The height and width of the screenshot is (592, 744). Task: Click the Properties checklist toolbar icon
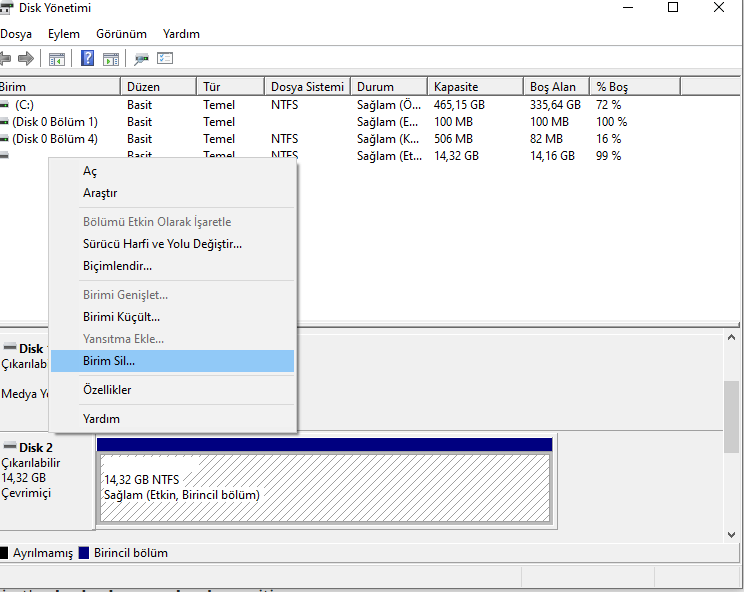(x=165, y=59)
